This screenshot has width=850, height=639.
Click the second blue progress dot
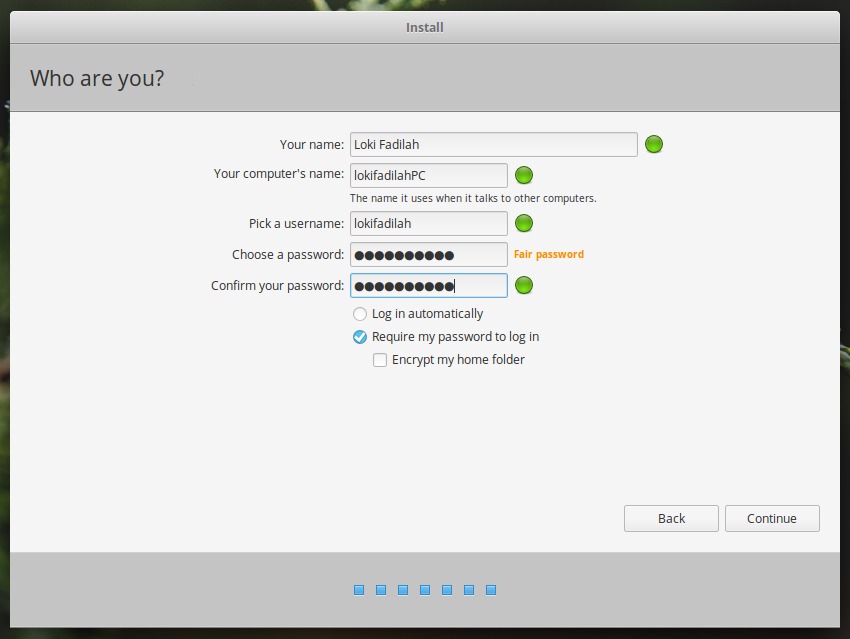click(x=380, y=589)
